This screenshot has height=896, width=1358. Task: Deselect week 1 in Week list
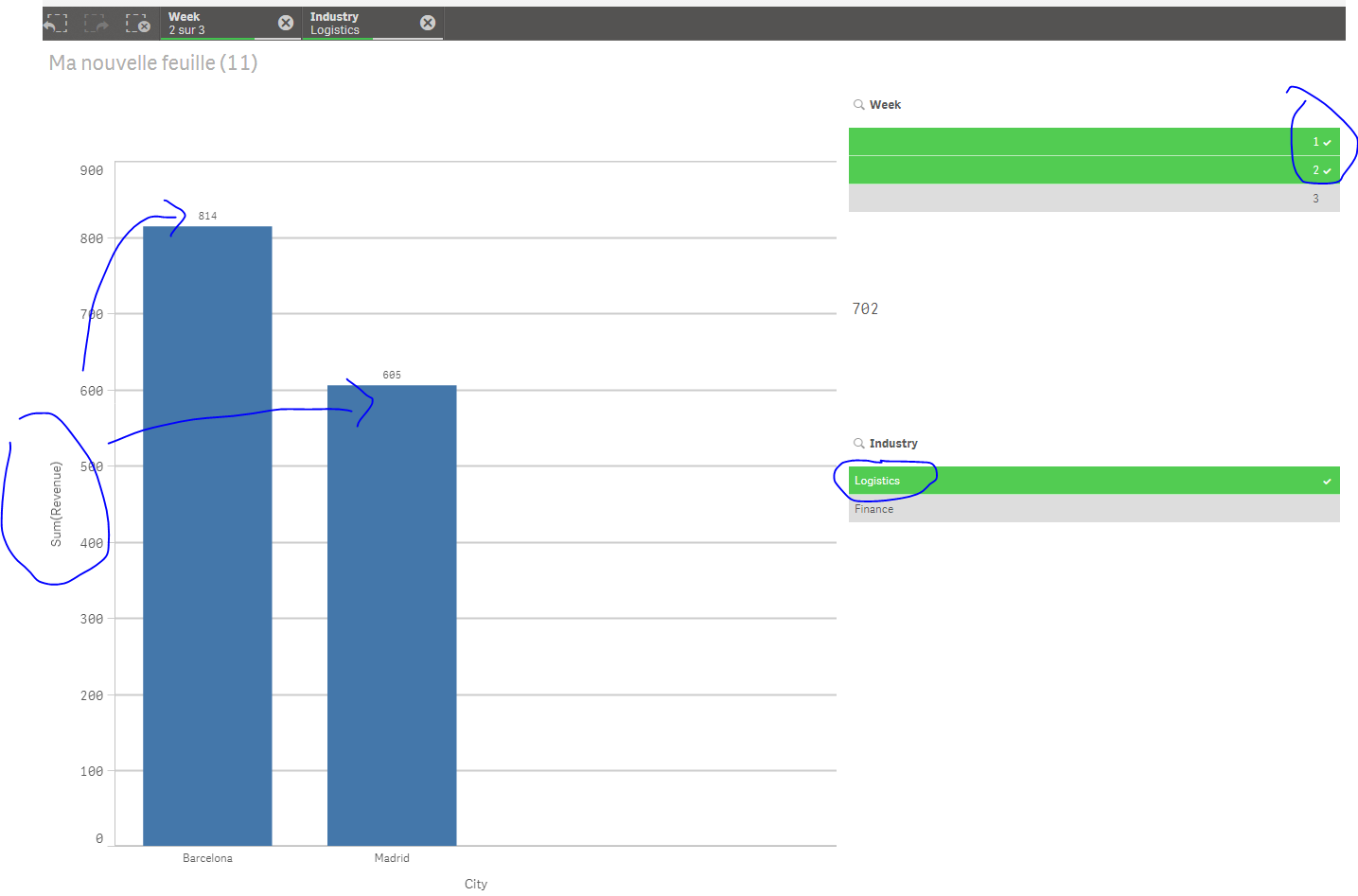click(1094, 142)
